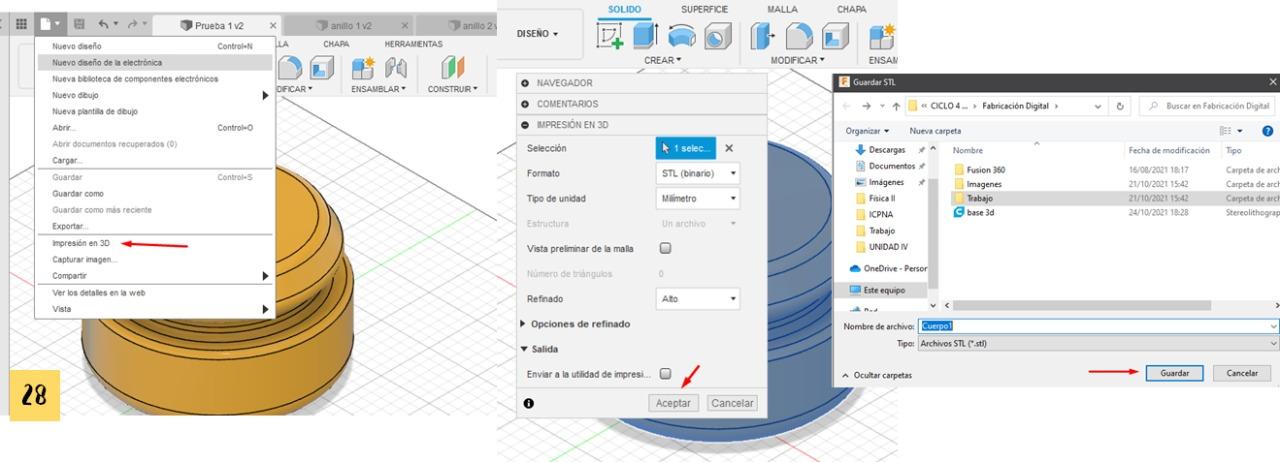Select the Revolve tool in CREAR
1280x462 pixels.
(681, 36)
